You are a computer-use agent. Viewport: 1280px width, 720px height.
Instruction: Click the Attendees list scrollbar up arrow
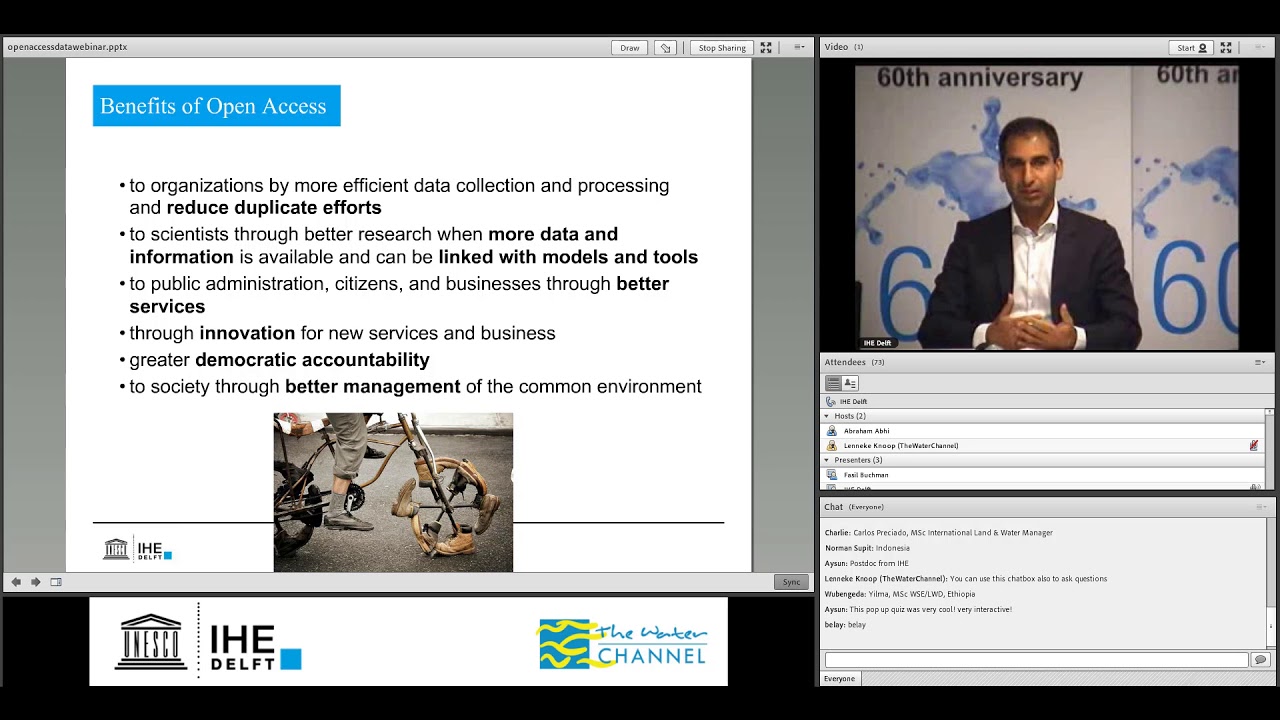pos(1270,412)
